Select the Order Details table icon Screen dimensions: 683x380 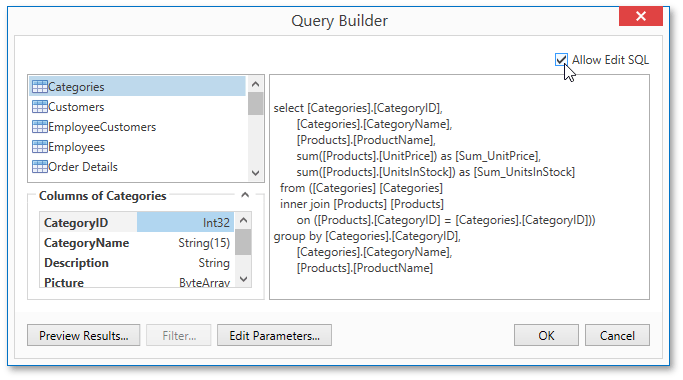tap(40, 167)
